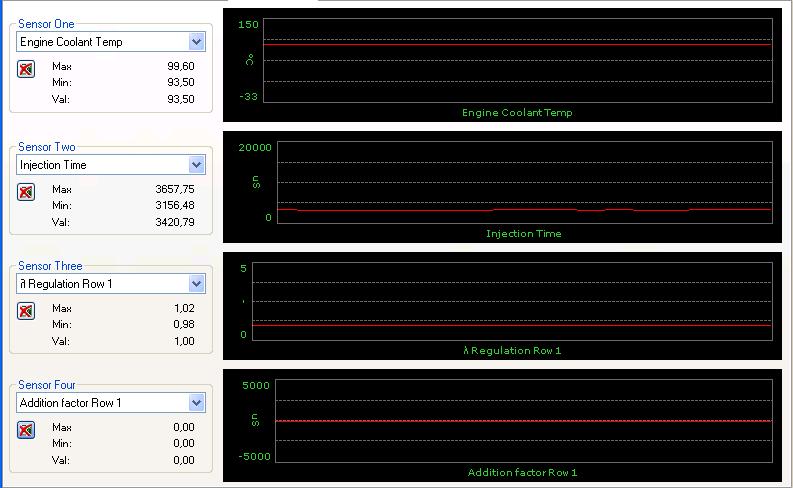The width and height of the screenshot is (793, 488).
Task: Click the green λ Regulation Row 1 graph caption
Action: [512, 351]
